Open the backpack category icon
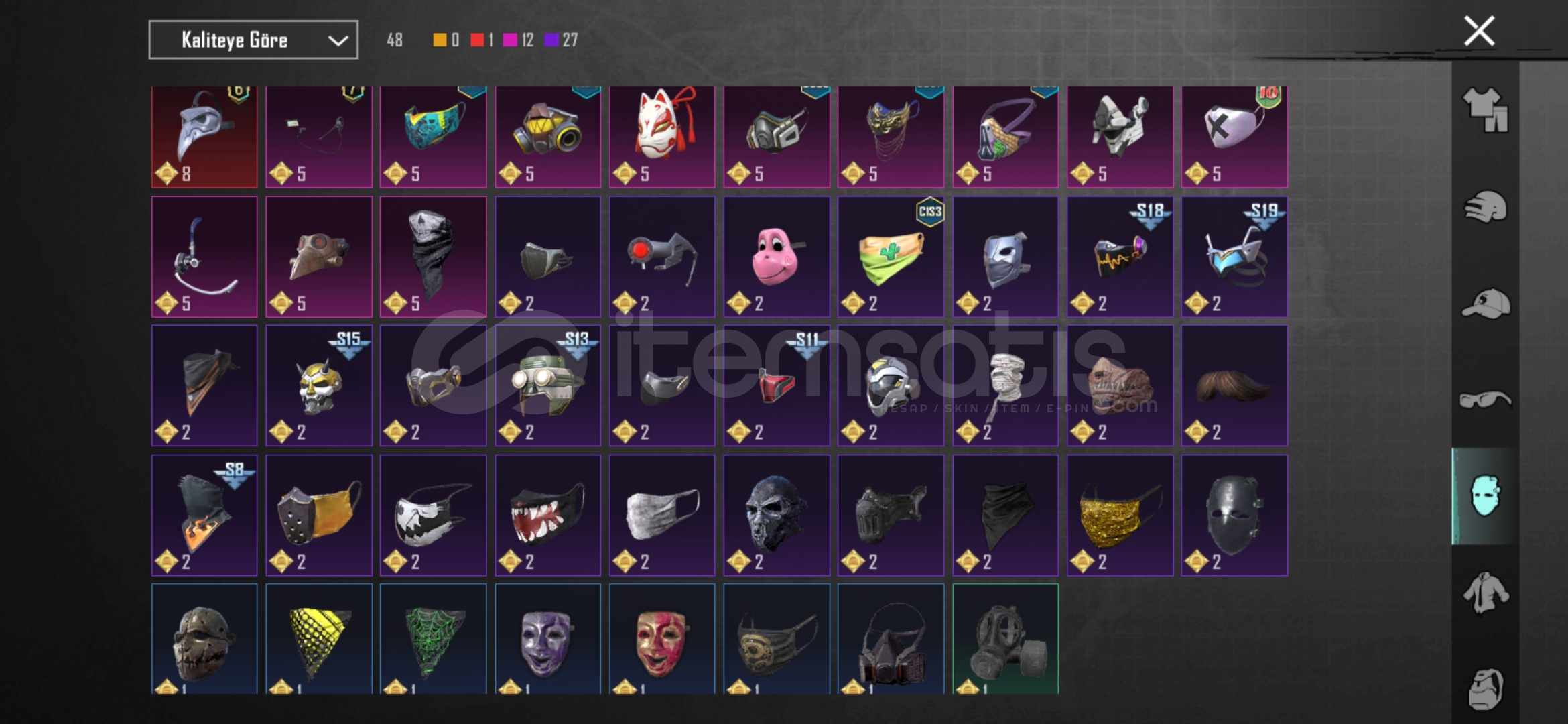The height and width of the screenshot is (724, 1568). [x=1486, y=688]
